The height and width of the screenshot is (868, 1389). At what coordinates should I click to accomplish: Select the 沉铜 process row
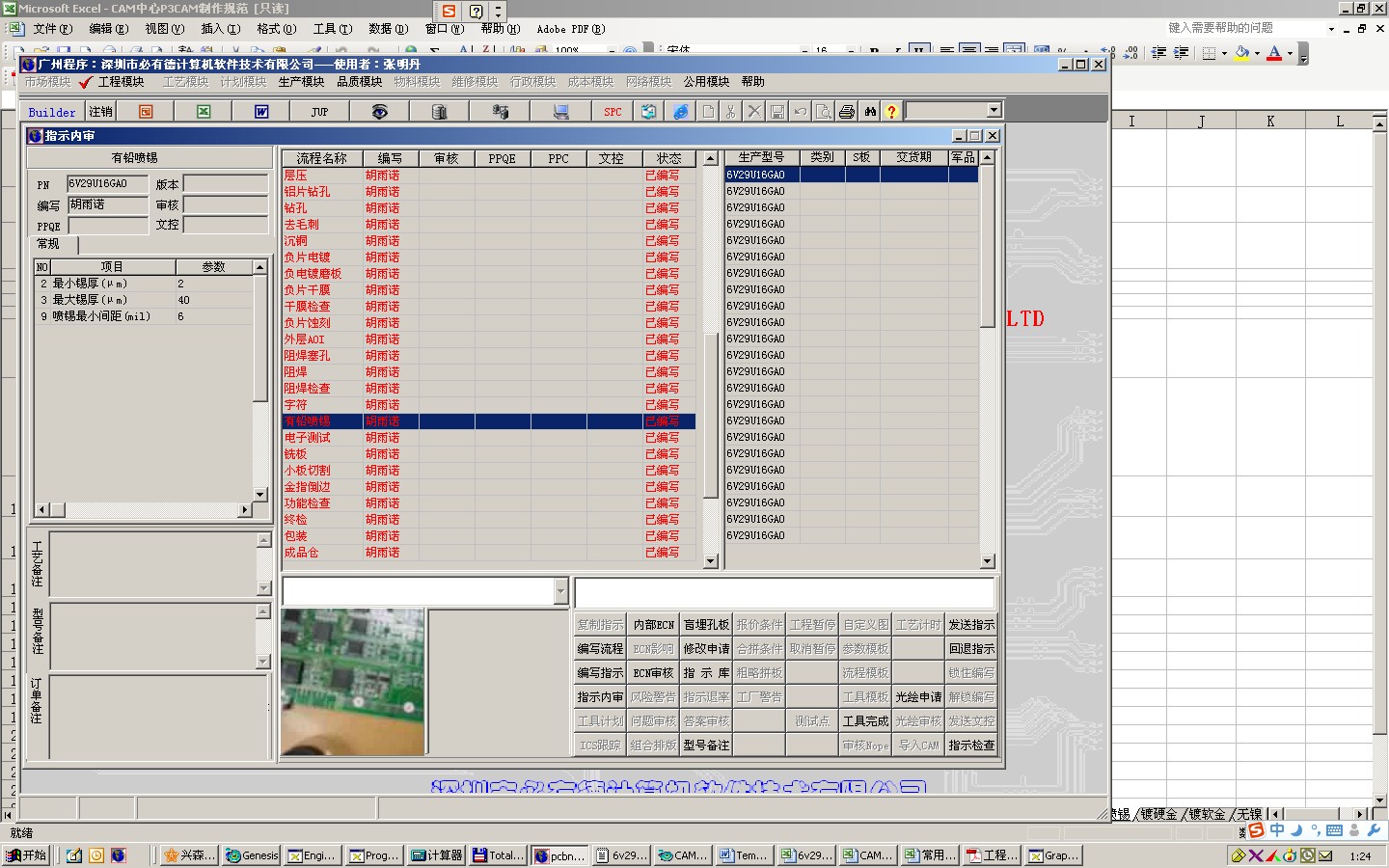[x=489, y=241]
